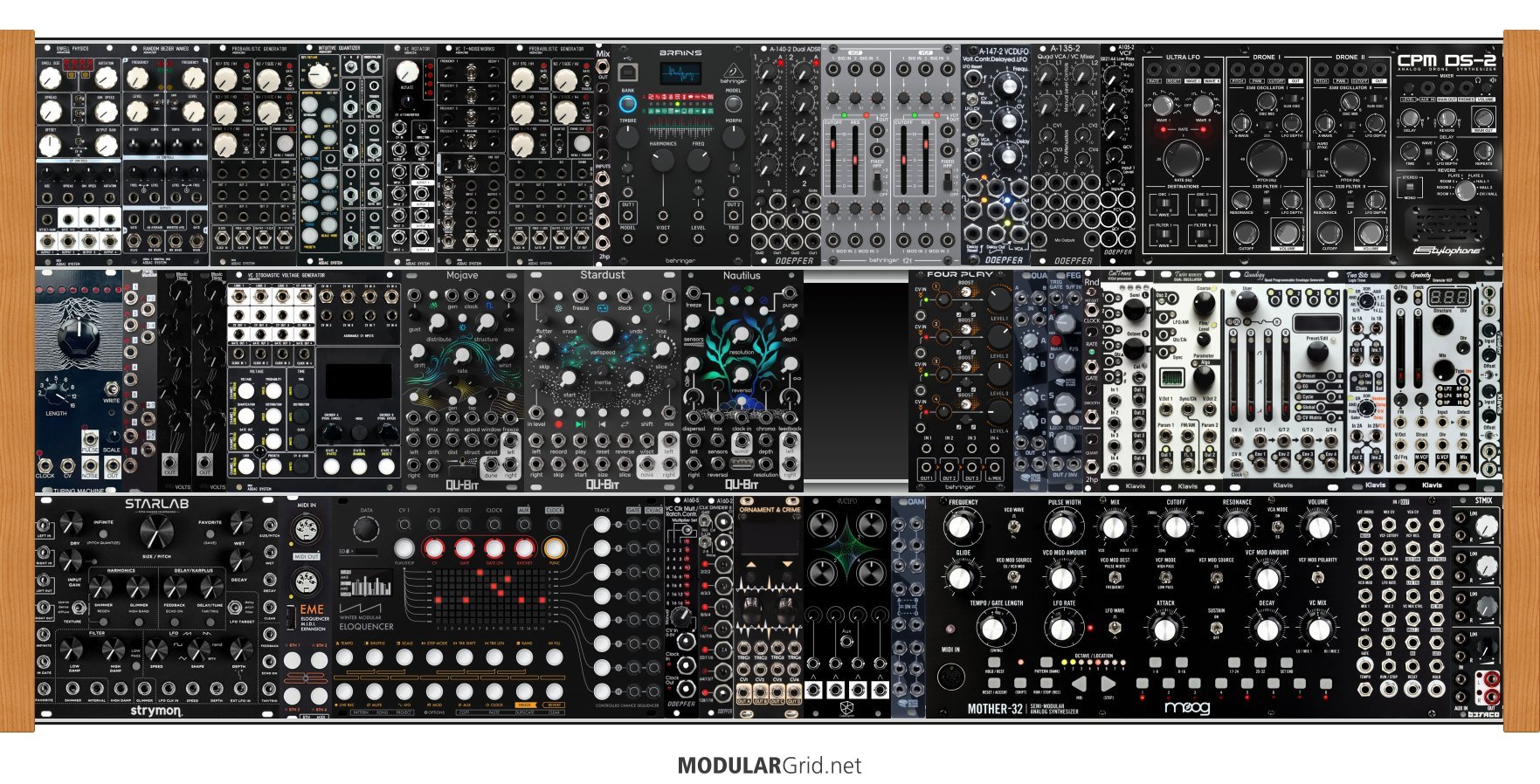Click the MIDI IN socket on Mother-32

click(951, 676)
